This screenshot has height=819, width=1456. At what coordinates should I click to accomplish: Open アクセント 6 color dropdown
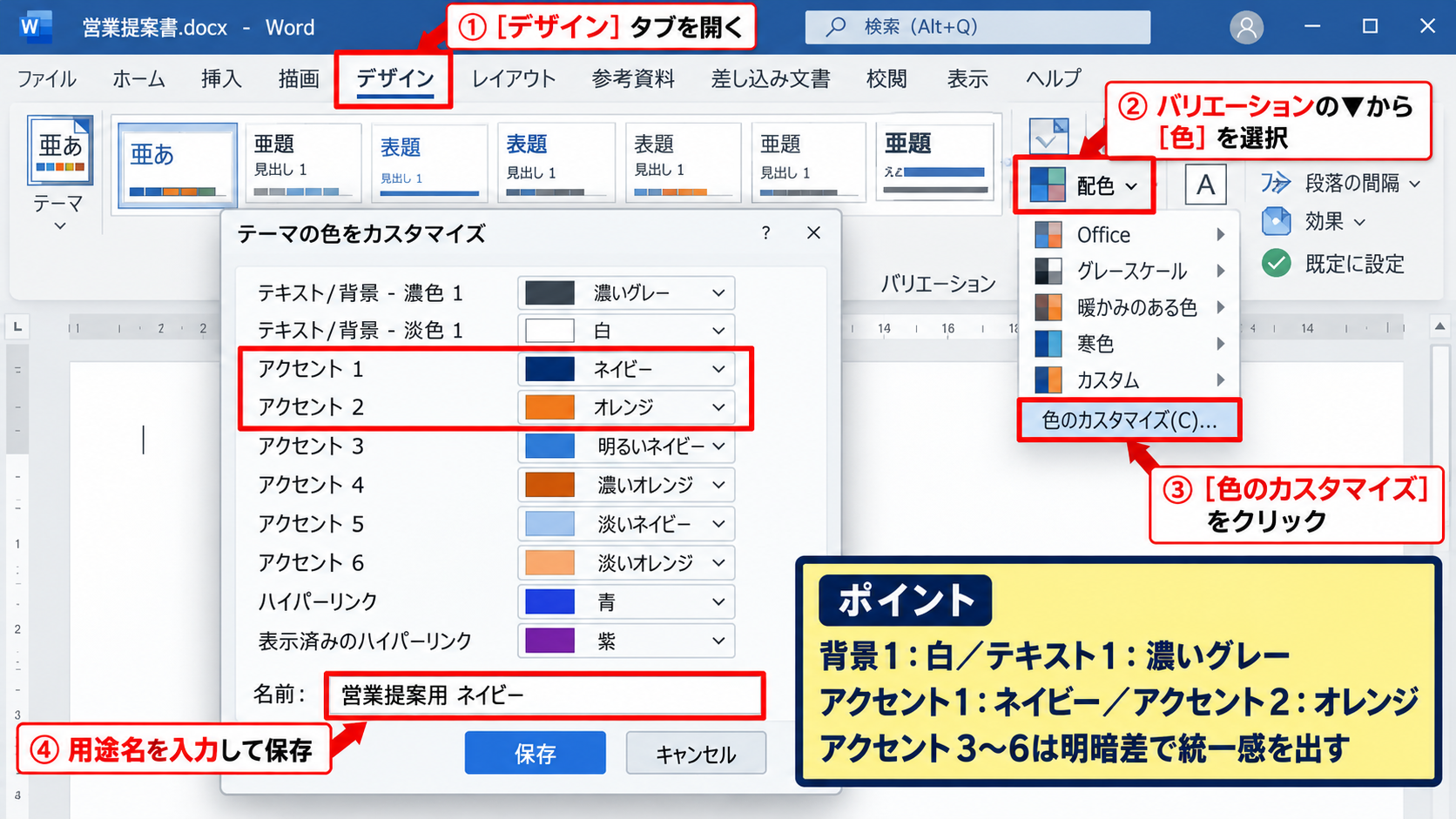(626, 563)
